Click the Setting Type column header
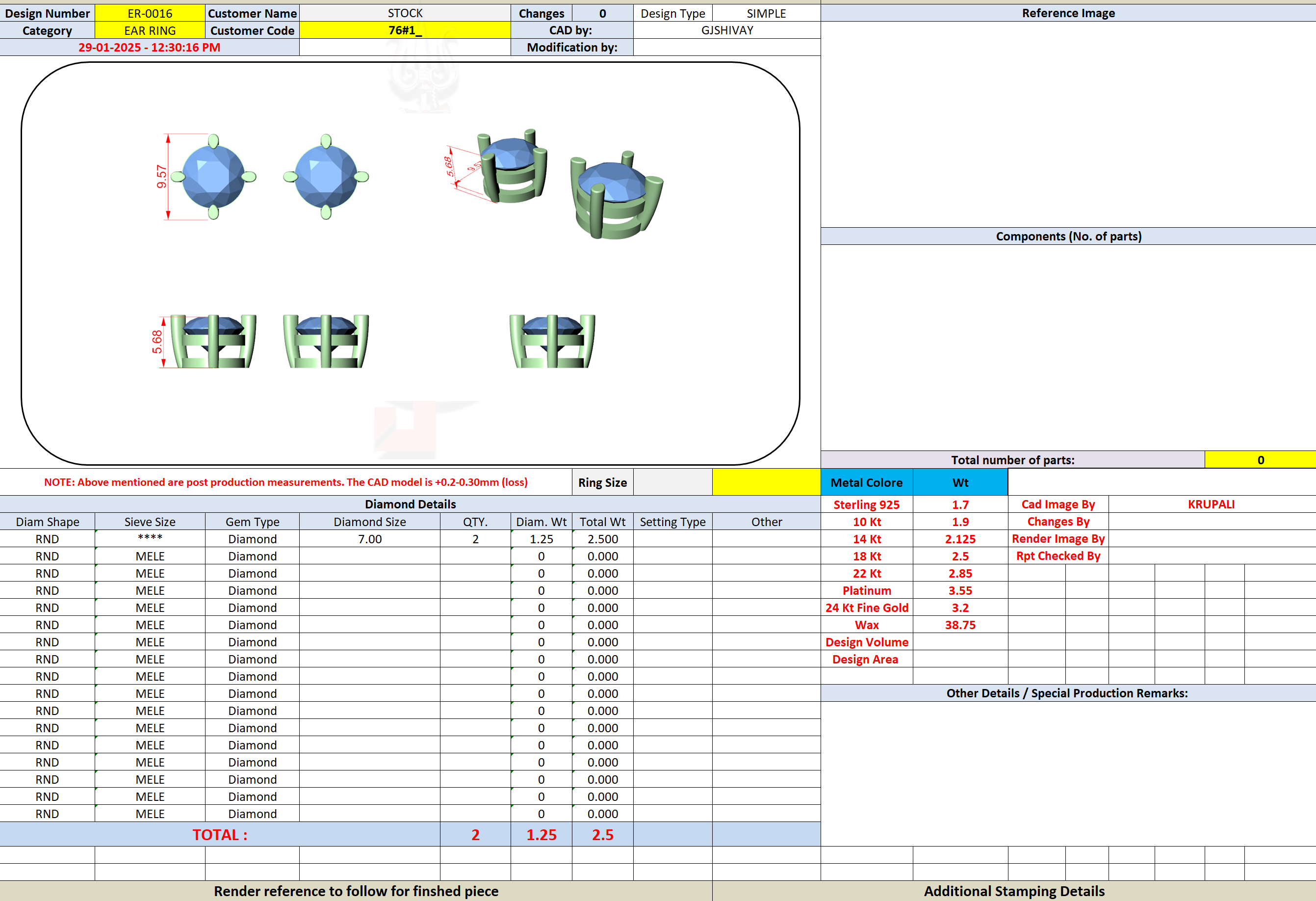1316x901 pixels. point(673,521)
